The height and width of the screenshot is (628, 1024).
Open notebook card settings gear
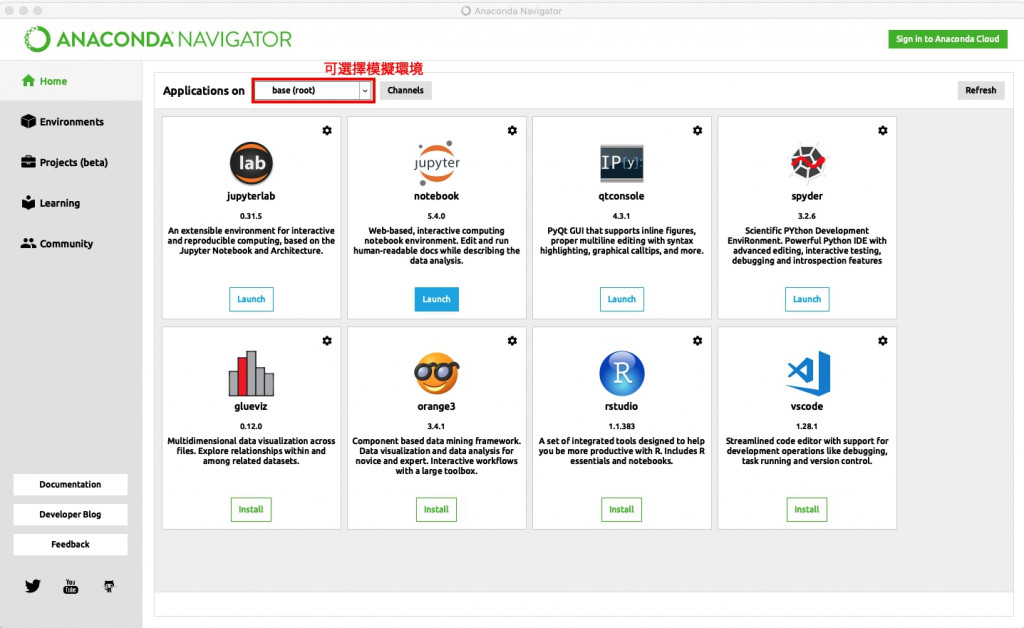tap(513, 131)
